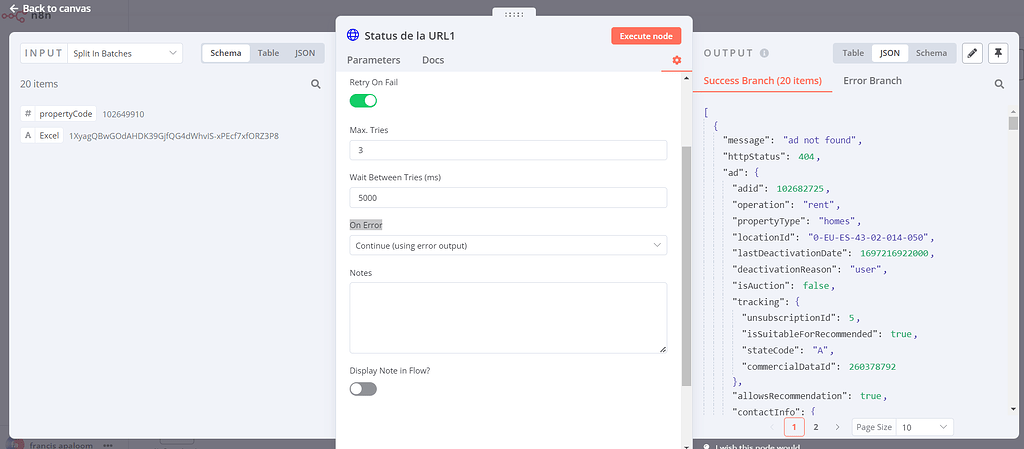Open the Error Branch tab
The height and width of the screenshot is (449, 1024).
pyautogui.click(x=872, y=81)
